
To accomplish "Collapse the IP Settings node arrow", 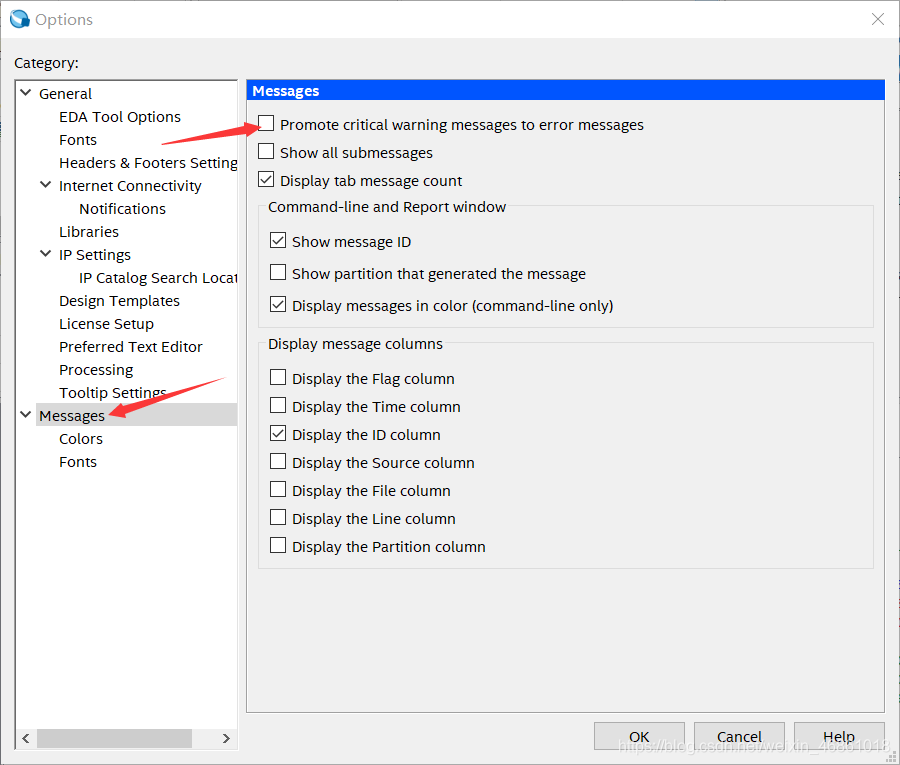I will 46,254.
